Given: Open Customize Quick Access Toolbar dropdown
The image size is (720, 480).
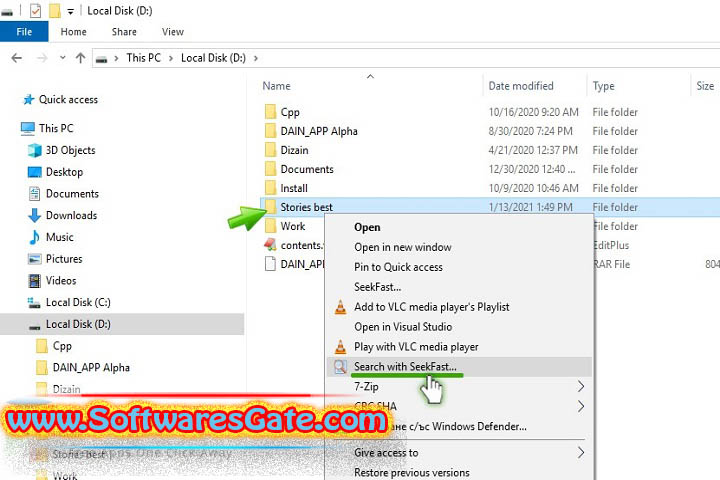Looking at the screenshot, I should point(70,11).
